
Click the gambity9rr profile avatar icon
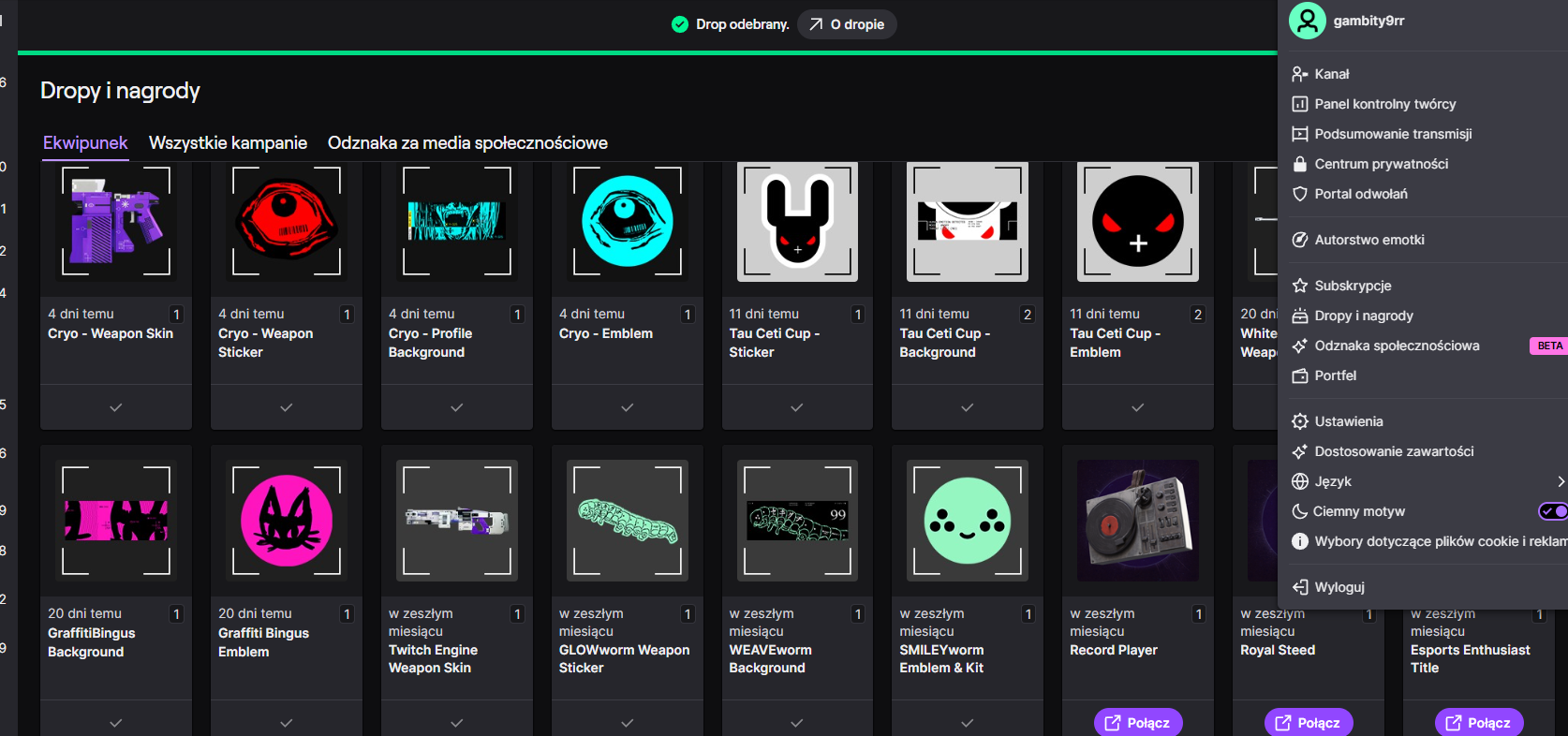pyautogui.click(x=1307, y=21)
